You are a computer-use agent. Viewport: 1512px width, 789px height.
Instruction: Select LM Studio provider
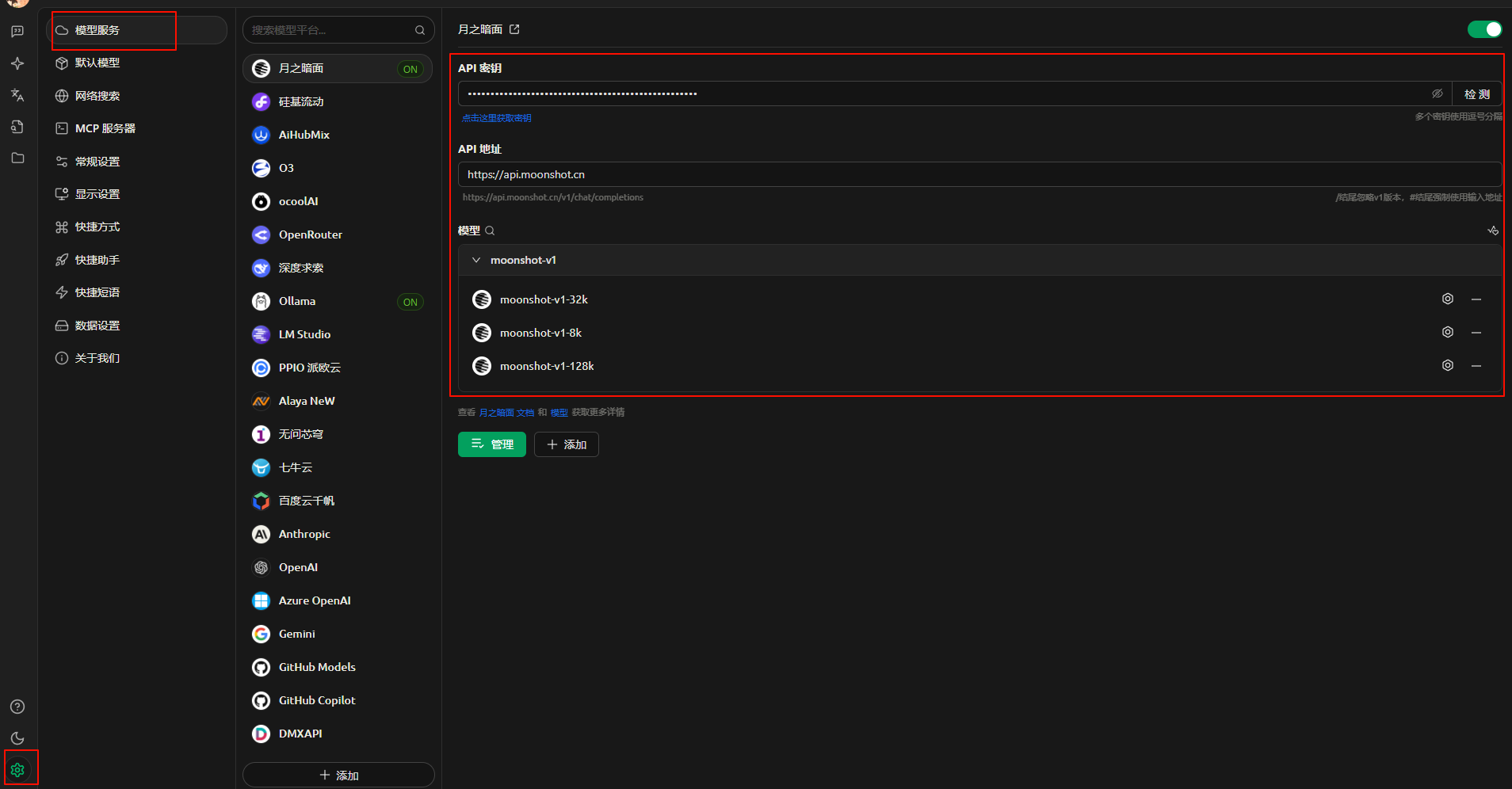tap(338, 334)
